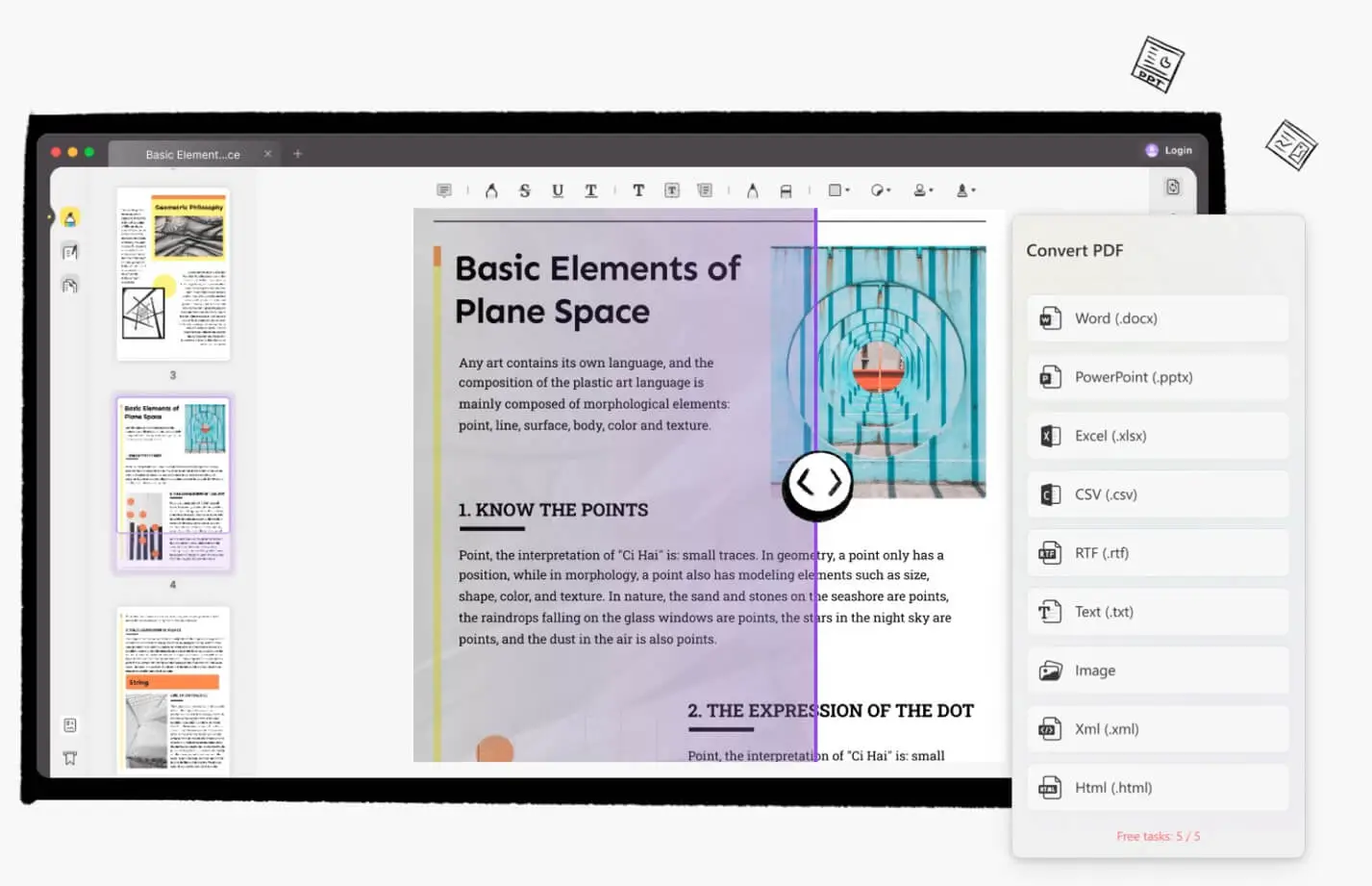Open the sticker tool dropdown

(x=881, y=190)
